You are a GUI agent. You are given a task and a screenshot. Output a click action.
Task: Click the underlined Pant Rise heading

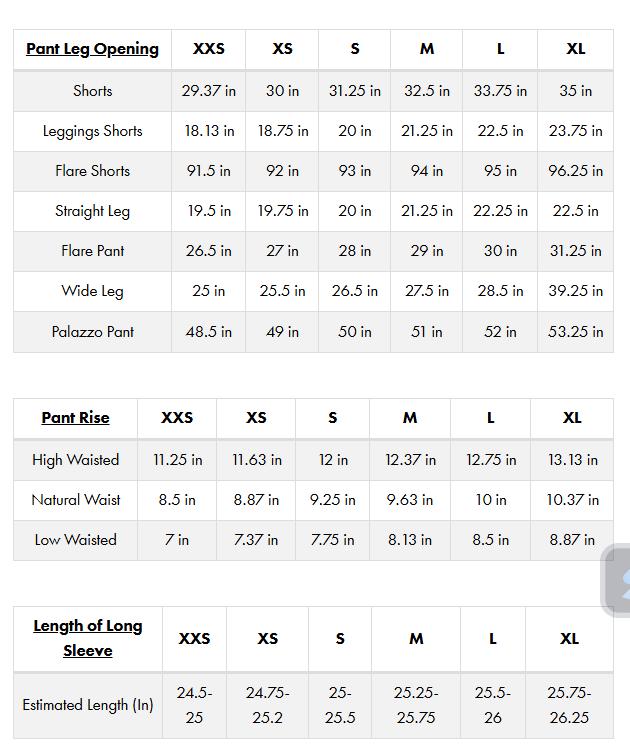coord(75,418)
